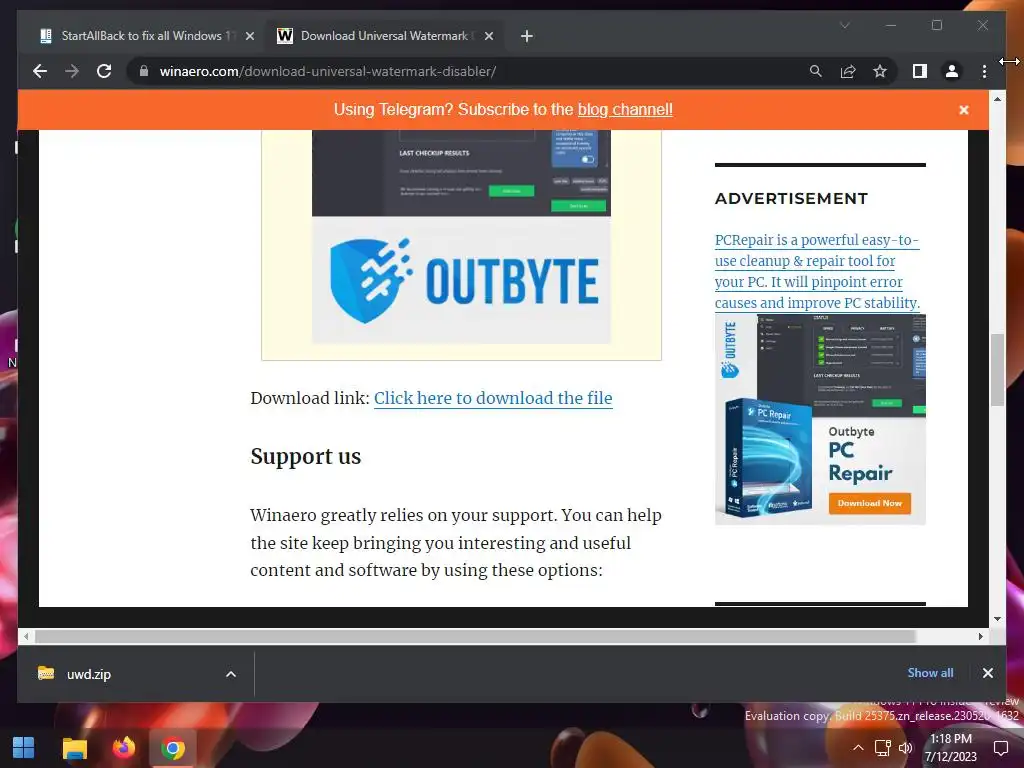Click the Chrome taskbar icon
The image size is (1024, 768).
coord(173,748)
